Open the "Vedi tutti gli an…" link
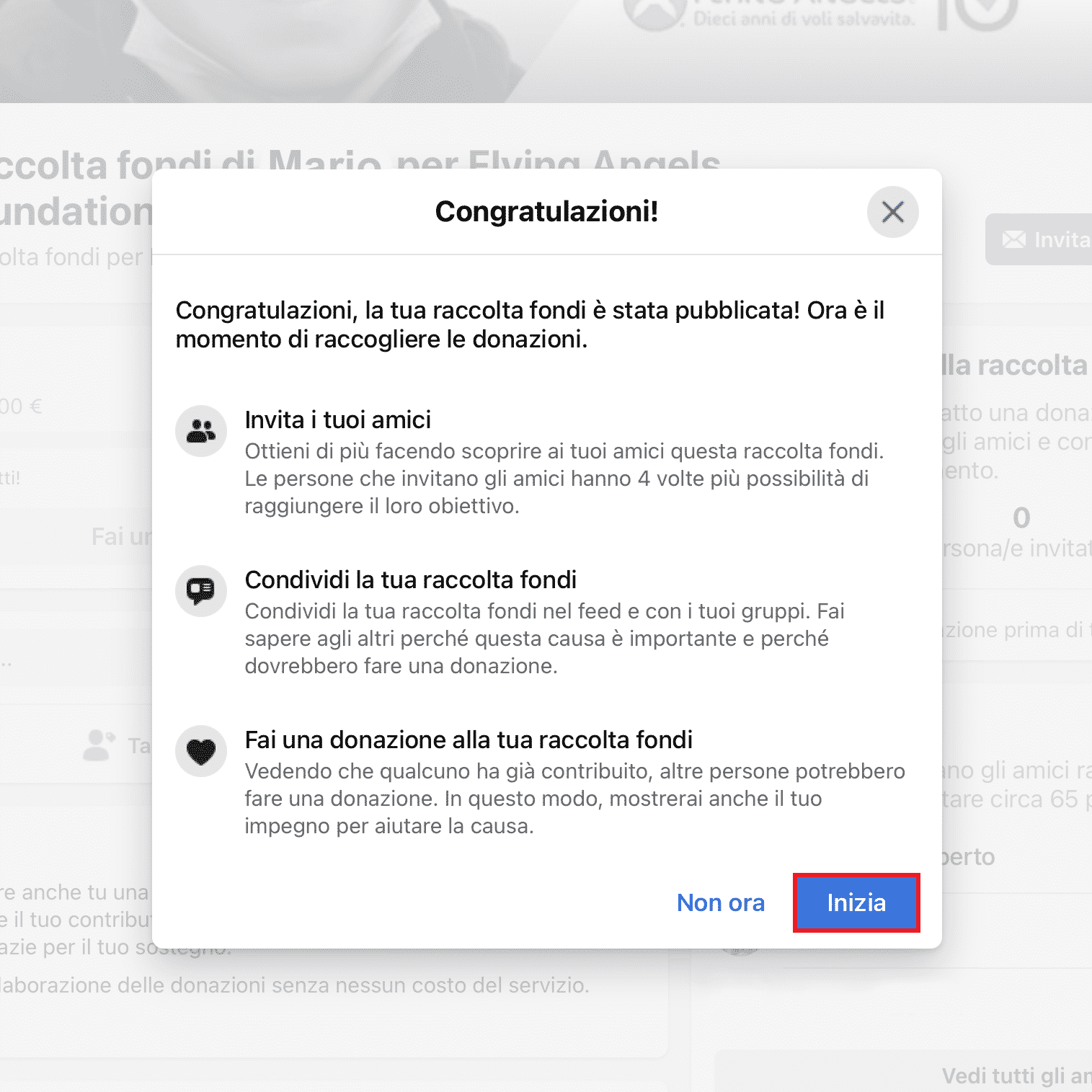Screen dimensions: 1092x1092 click(x=1016, y=1075)
